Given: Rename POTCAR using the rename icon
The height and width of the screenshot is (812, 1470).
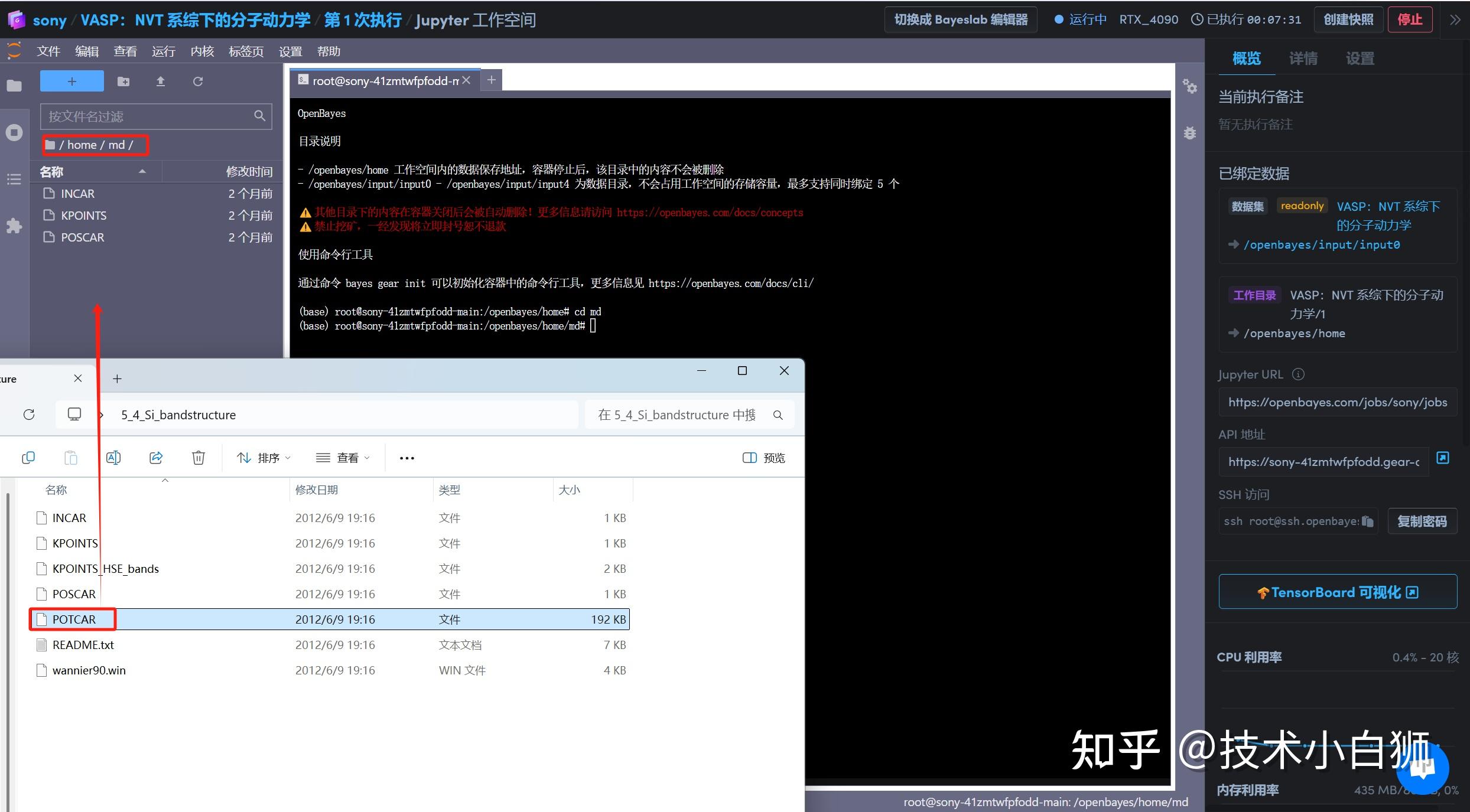Looking at the screenshot, I should coord(113,457).
